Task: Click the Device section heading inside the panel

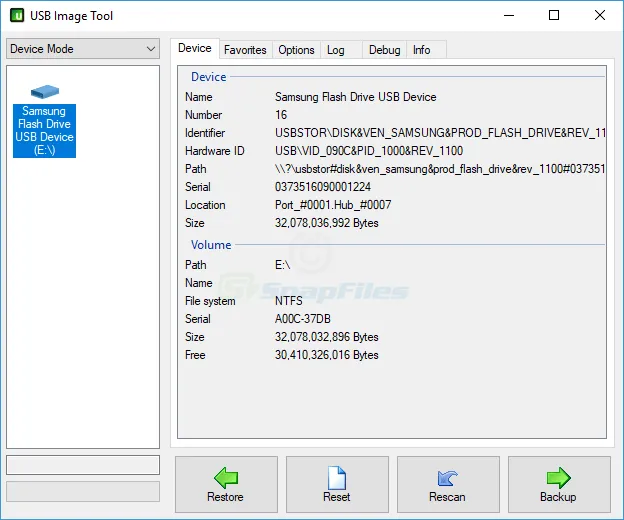Action: coord(209,77)
